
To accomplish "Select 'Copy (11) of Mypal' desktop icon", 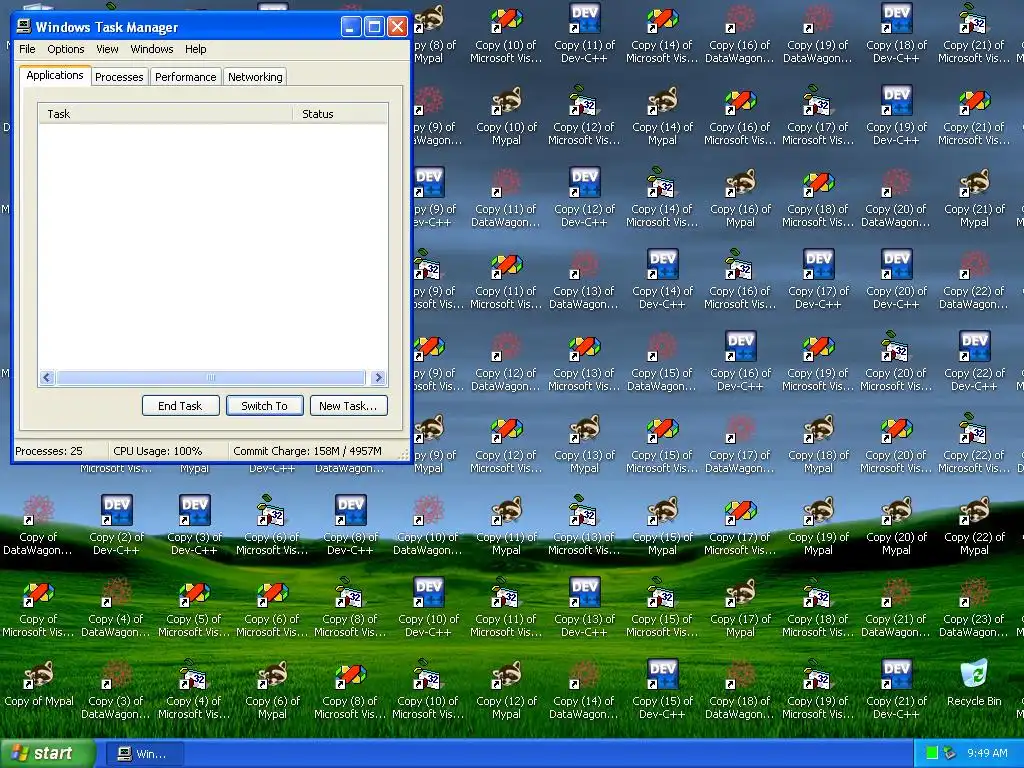I will 506,526.
